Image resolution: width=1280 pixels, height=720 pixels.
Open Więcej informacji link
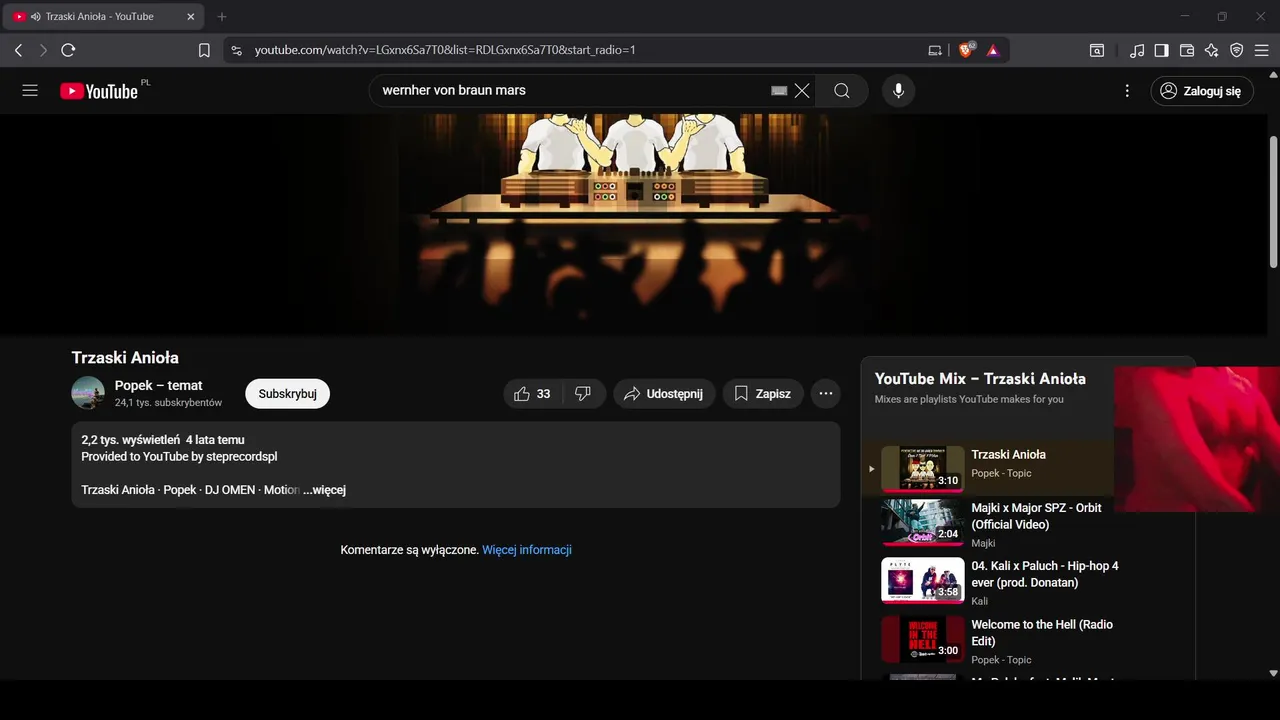pyautogui.click(x=527, y=550)
